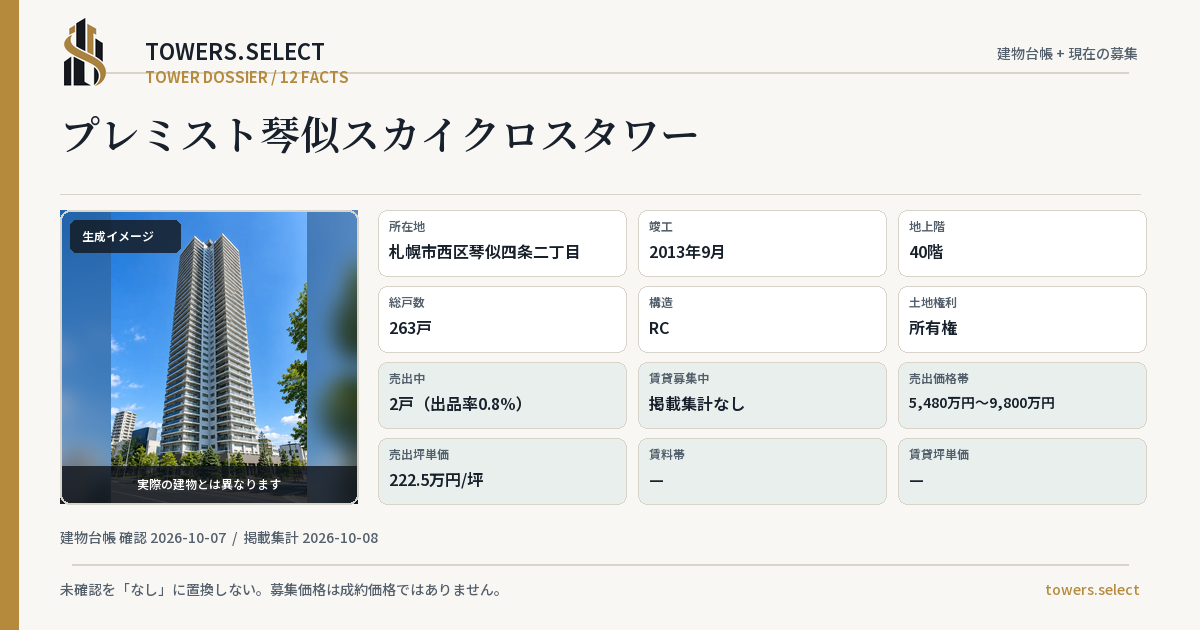
Task: Click the TOWERS.SELECT tower logo icon
Action: [x=85, y=52]
